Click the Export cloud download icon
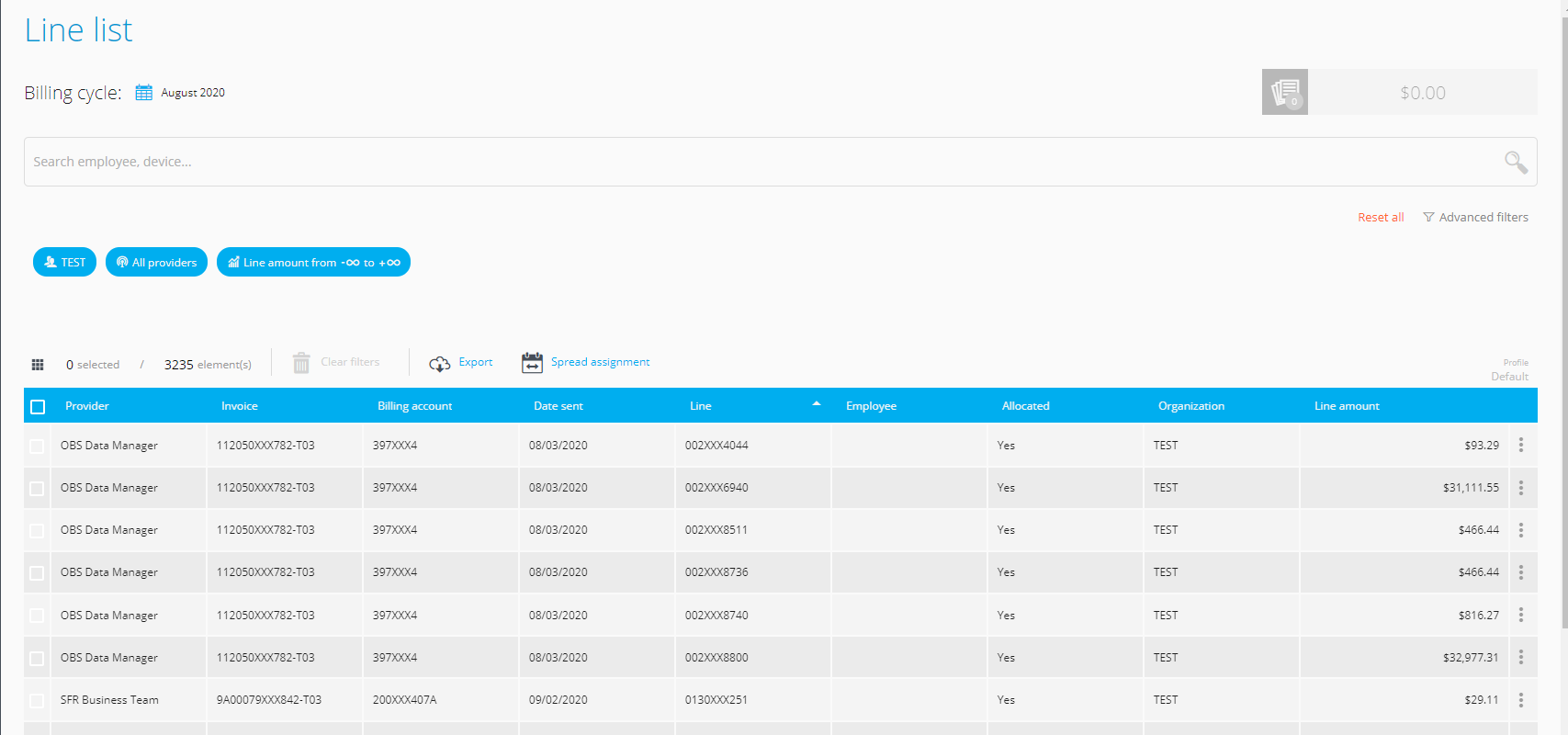Screen dimensions: 1568x735 pos(439,364)
